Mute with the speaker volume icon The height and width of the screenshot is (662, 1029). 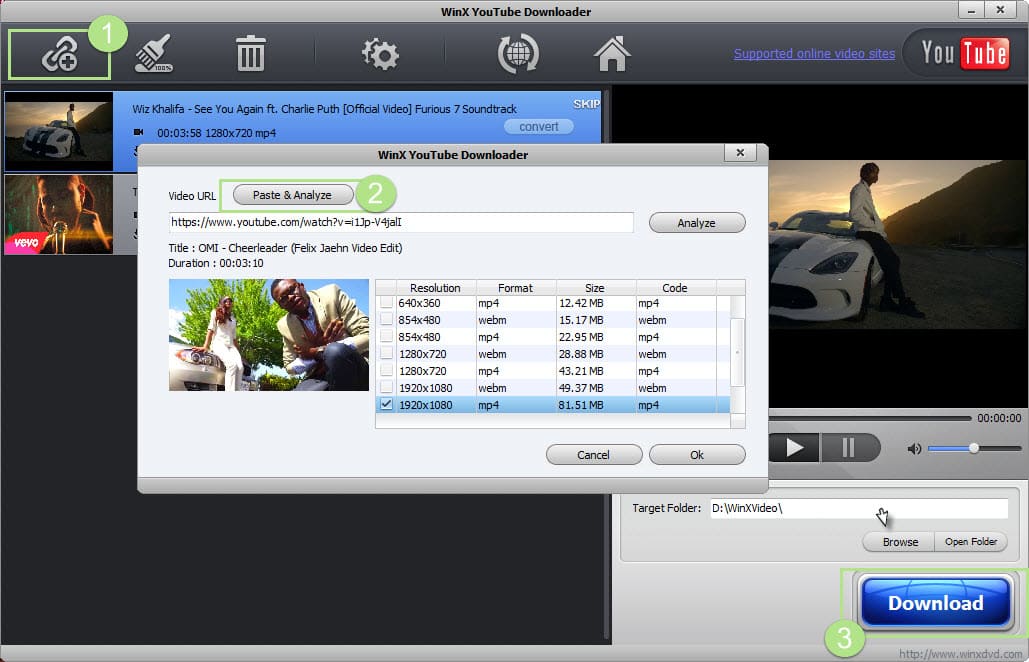[914, 449]
